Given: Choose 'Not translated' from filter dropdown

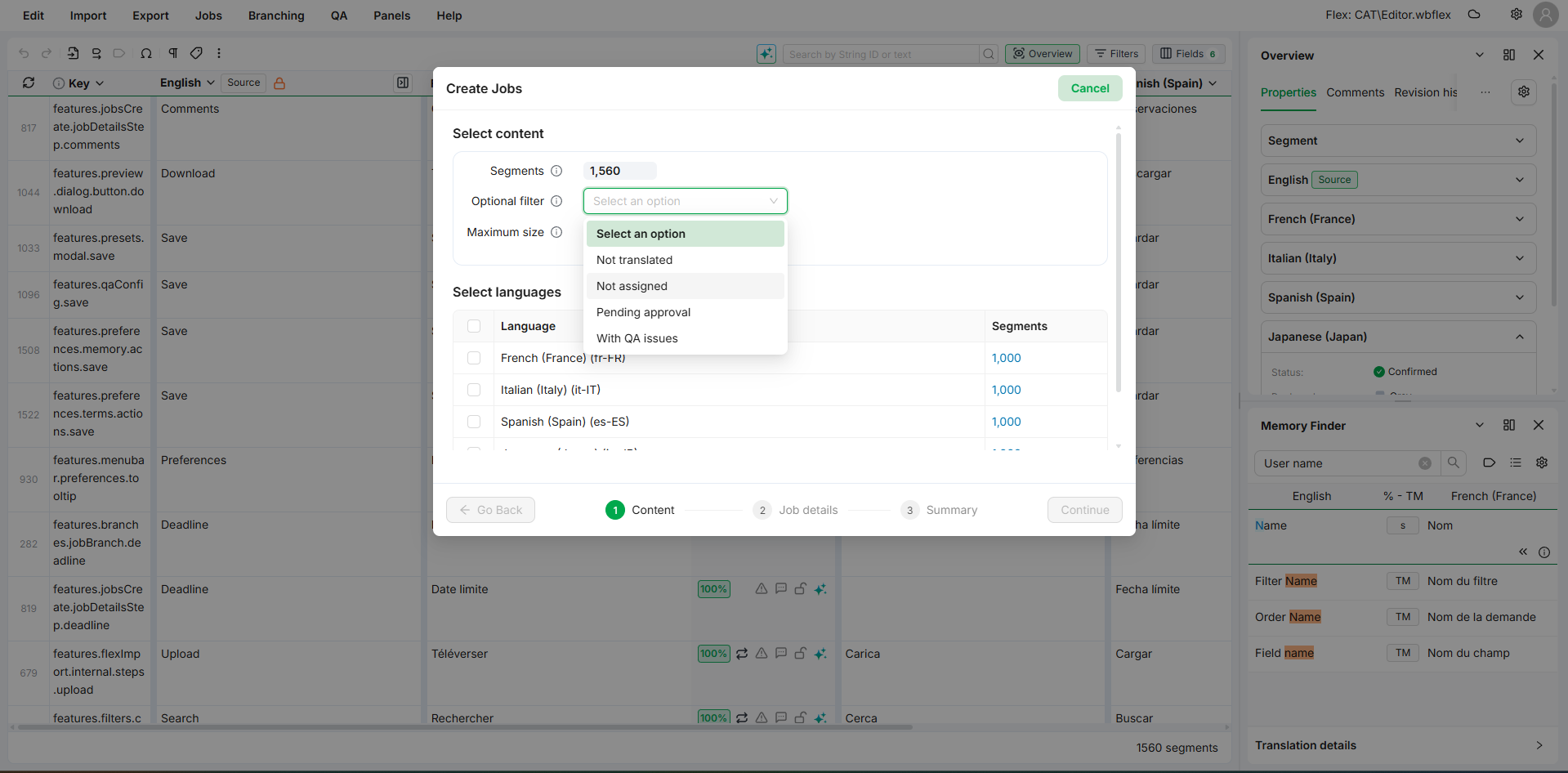Looking at the screenshot, I should pos(634,260).
